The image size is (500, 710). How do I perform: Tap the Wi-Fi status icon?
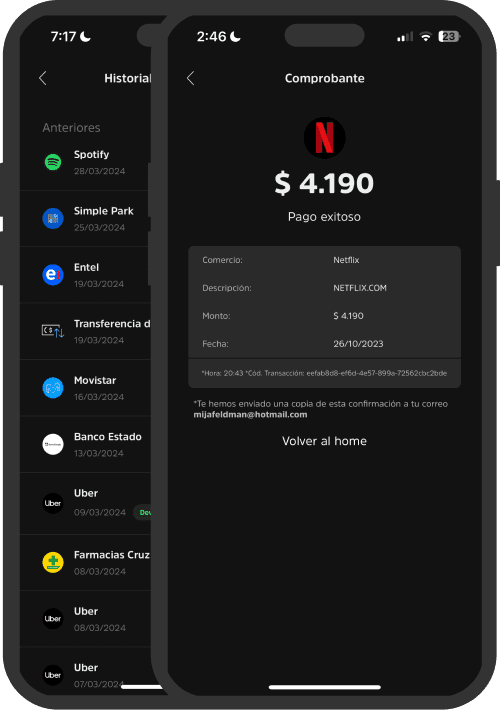point(425,37)
